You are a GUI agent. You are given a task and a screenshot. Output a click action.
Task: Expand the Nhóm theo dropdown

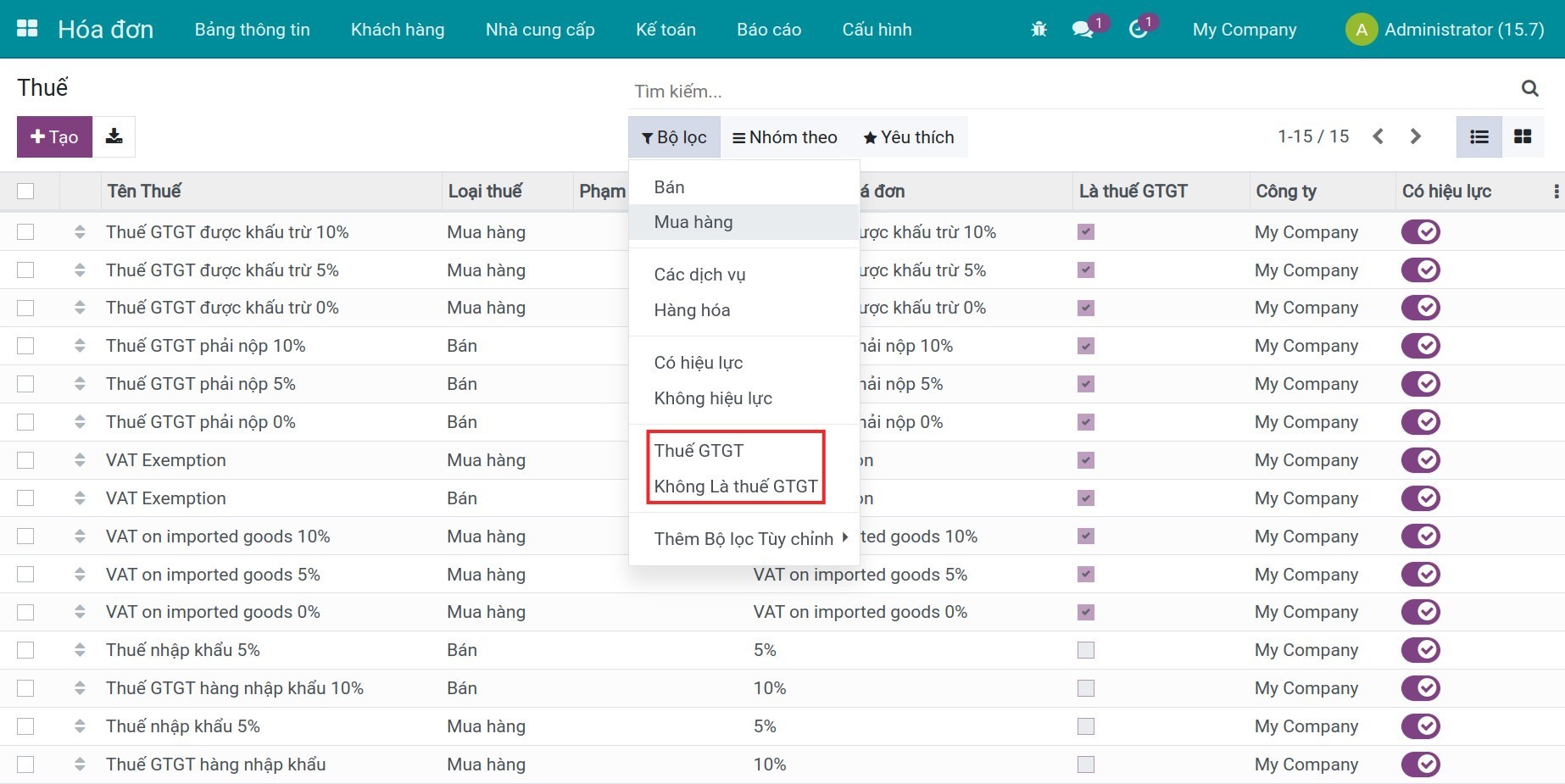point(785,137)
